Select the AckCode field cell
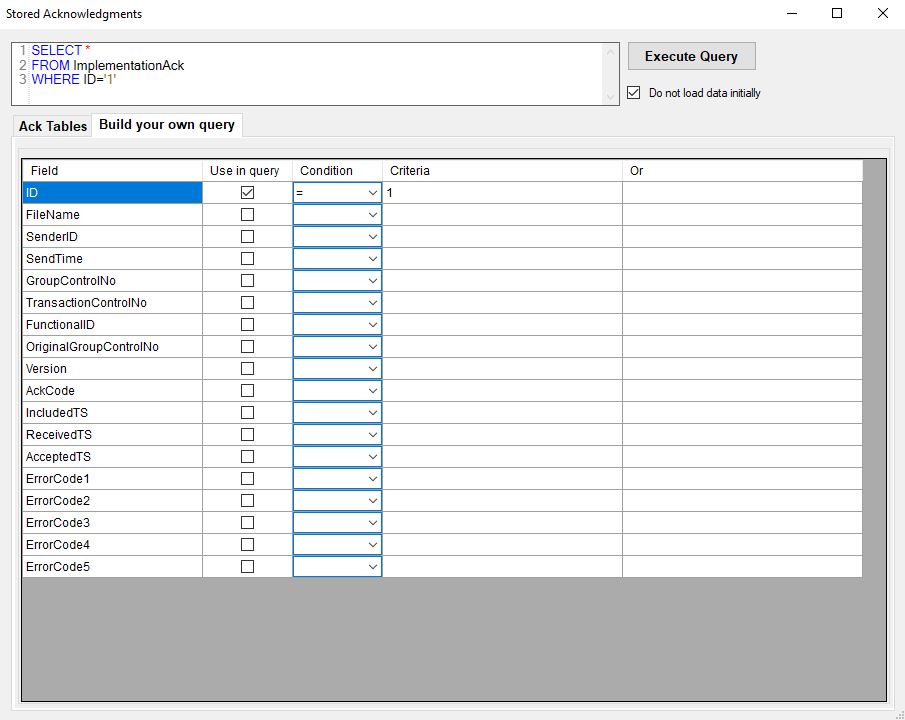 [113, 390]
